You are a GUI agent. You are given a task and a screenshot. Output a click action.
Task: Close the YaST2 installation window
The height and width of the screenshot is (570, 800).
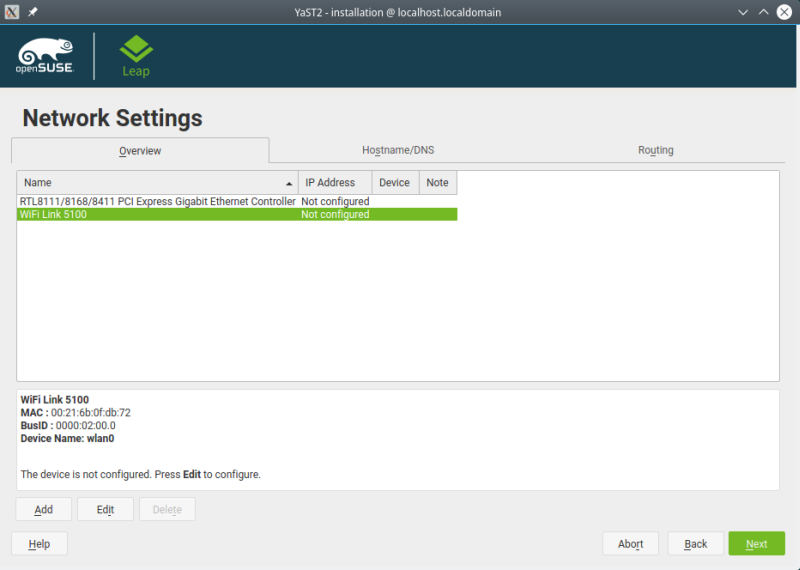[x=784, y=12]
